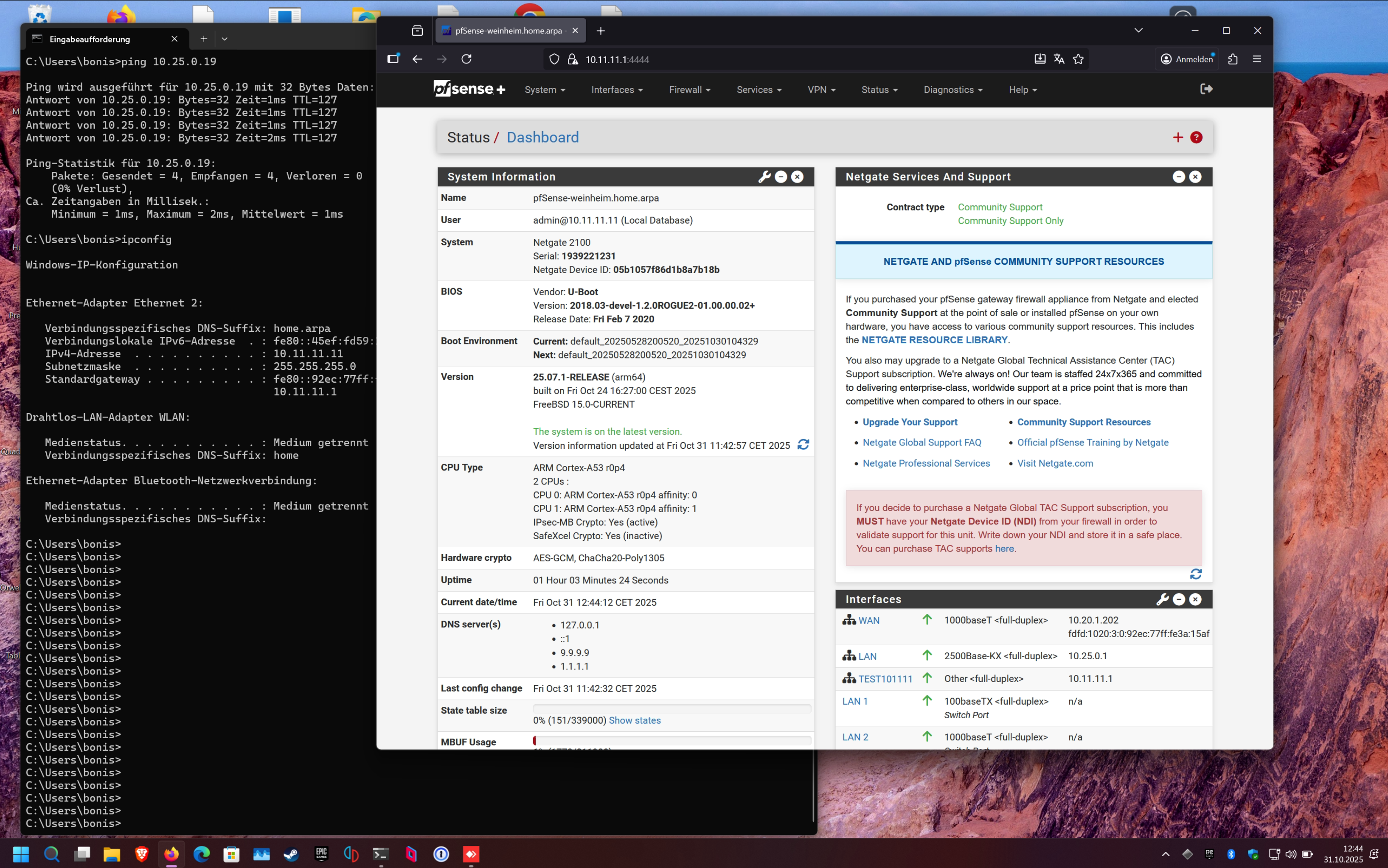Click the red plus add-widget icon
This screenshot has height=868, width=1388.
pos(1178,137)
